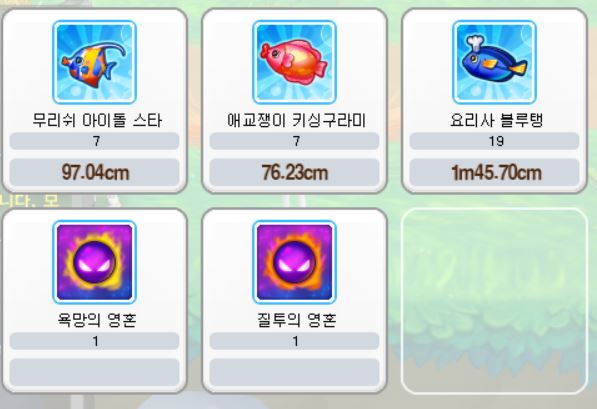Image resolution: width=597 pixels, height=409 pixels.
Task: Click the count 7 bar under 무리쉬 아이돌 스타
Action: 94,141
